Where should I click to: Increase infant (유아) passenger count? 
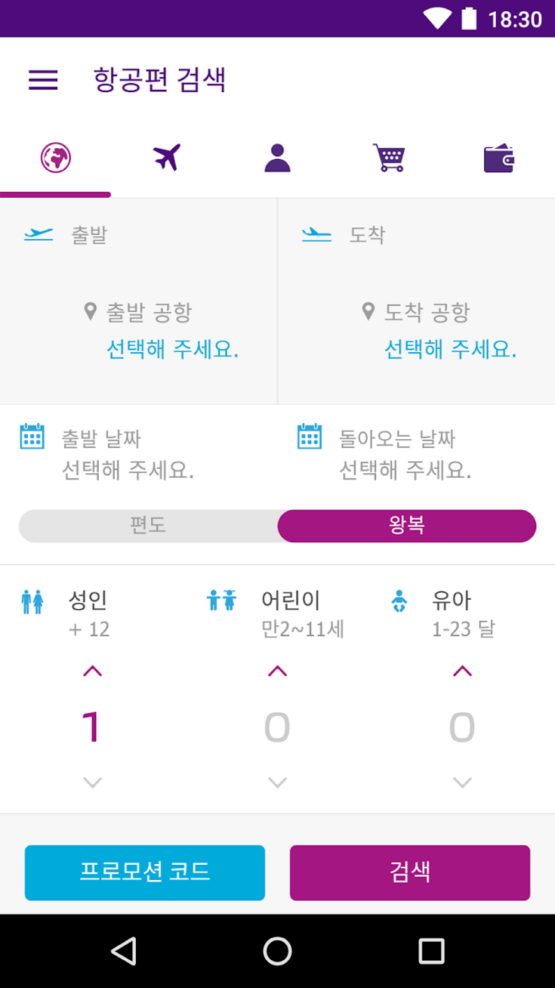pos(462,672)
